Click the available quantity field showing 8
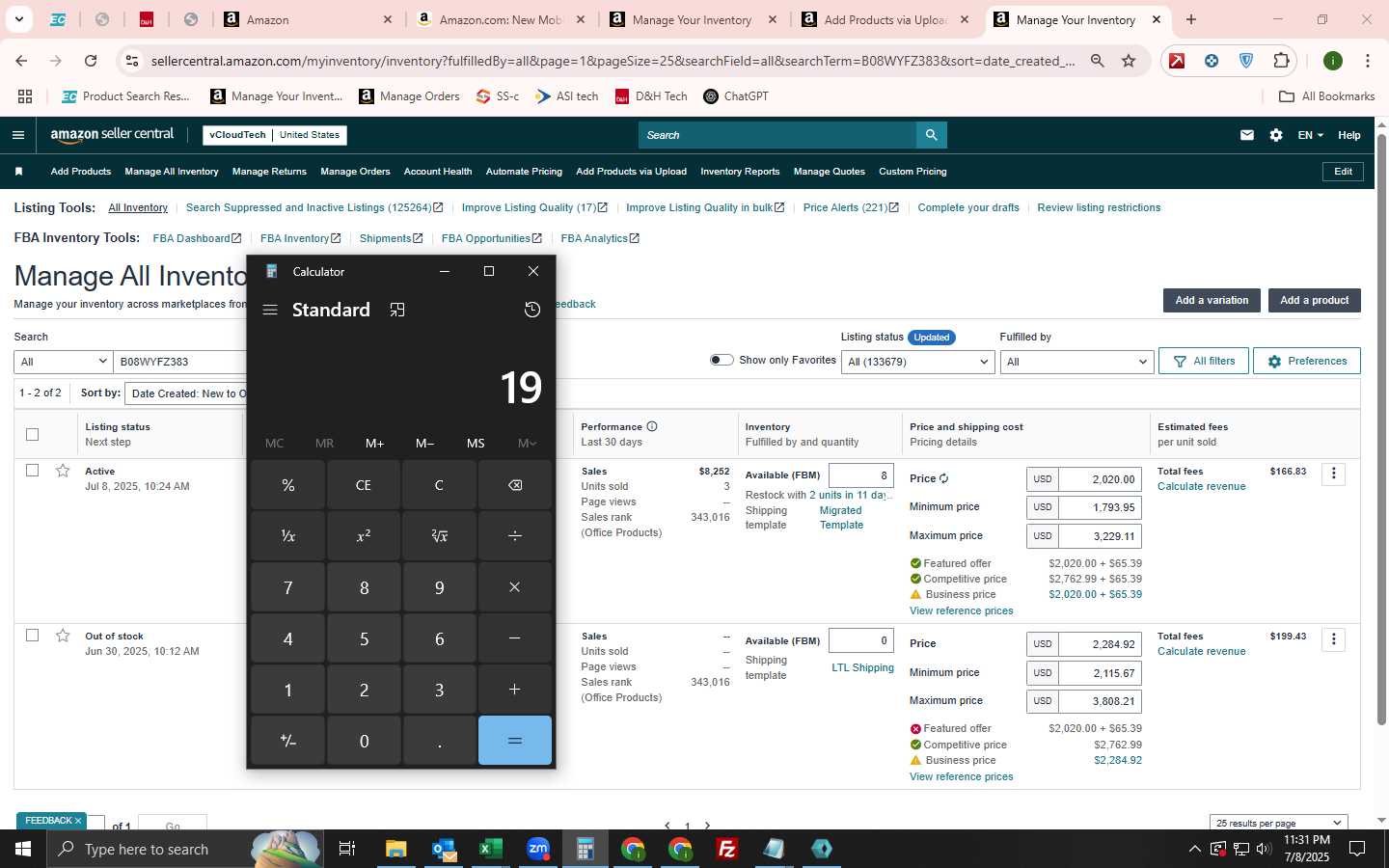The image size is (1389, 868). tap(861, 475)
